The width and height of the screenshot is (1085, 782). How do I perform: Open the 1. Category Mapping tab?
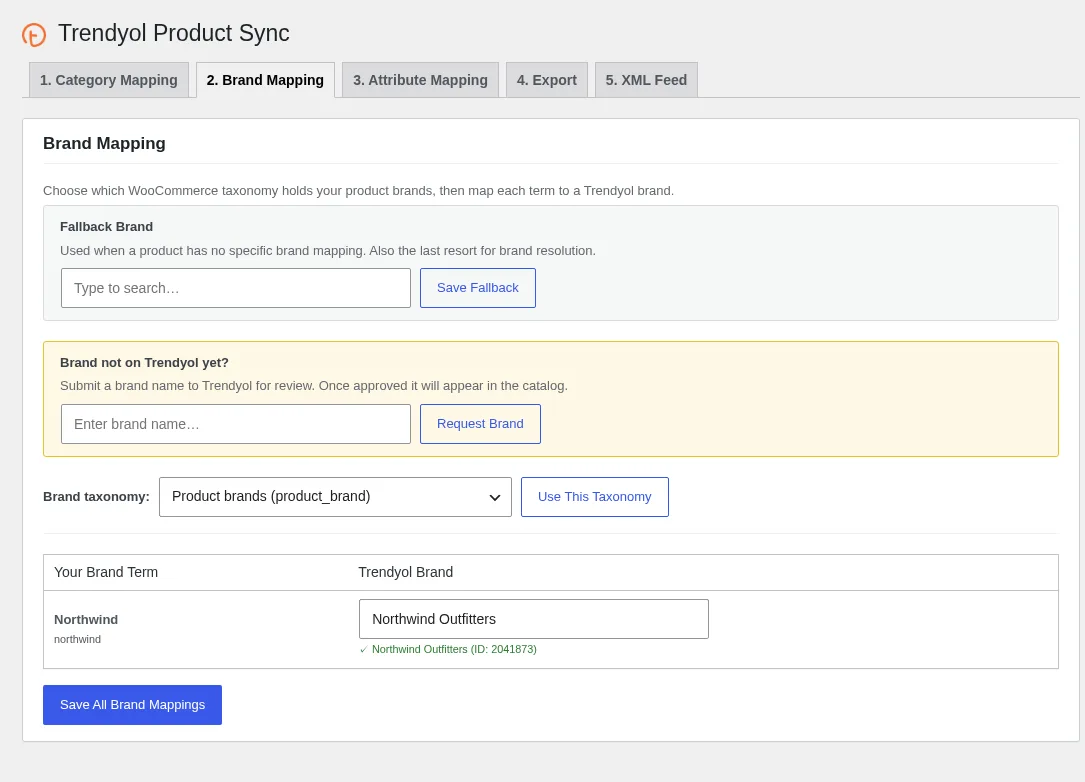click(109, 80)
